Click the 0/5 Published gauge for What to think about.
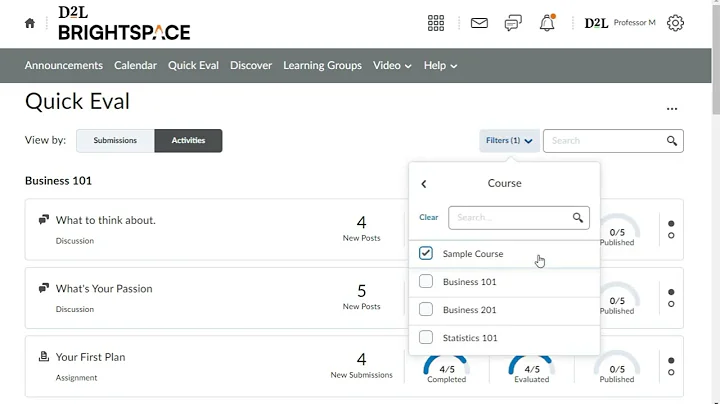The height and width of the screenshot is (404, 720). pyautogui.click(x=617, y=230)
